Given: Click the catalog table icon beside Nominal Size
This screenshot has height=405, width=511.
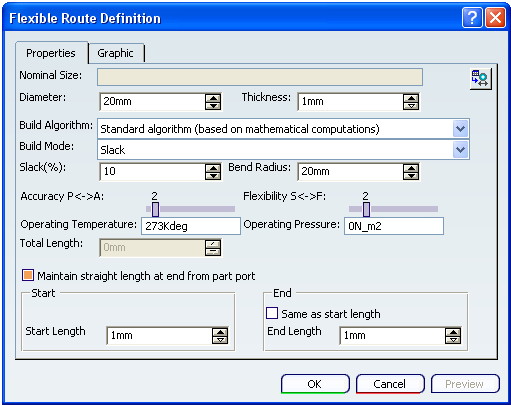Looking at the screenshot, I should (480, 79).
